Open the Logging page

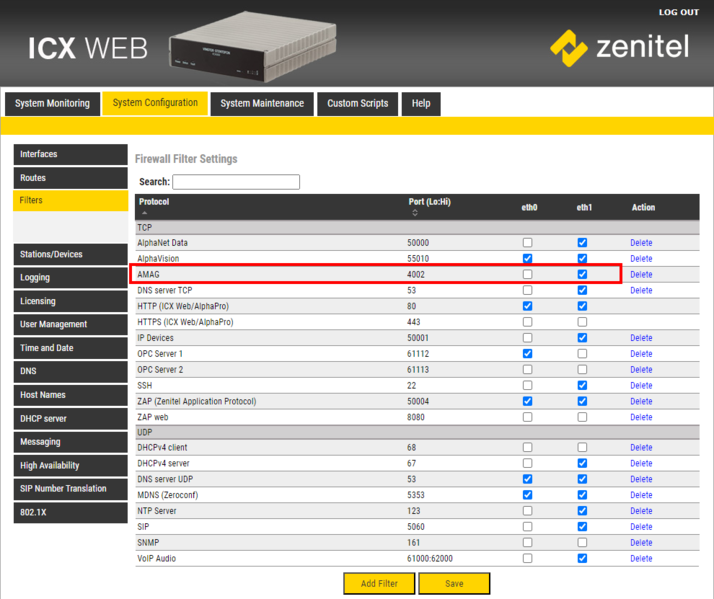click(x=71, y=277)
